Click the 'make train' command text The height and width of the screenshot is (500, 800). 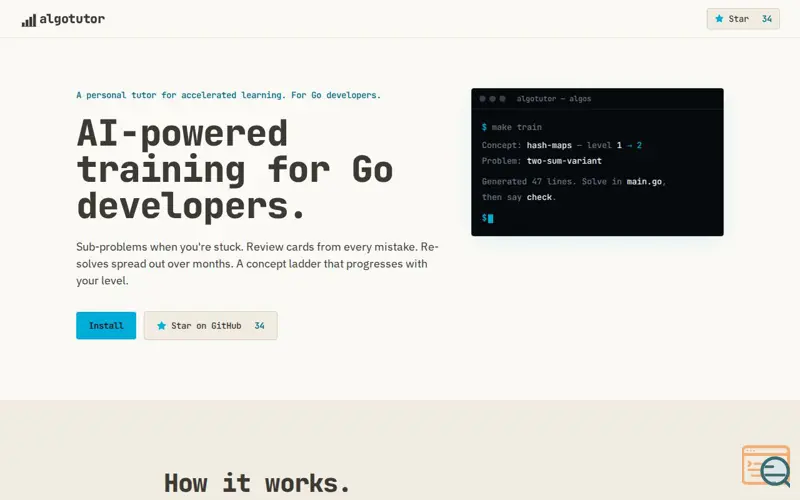click(516, 127)
